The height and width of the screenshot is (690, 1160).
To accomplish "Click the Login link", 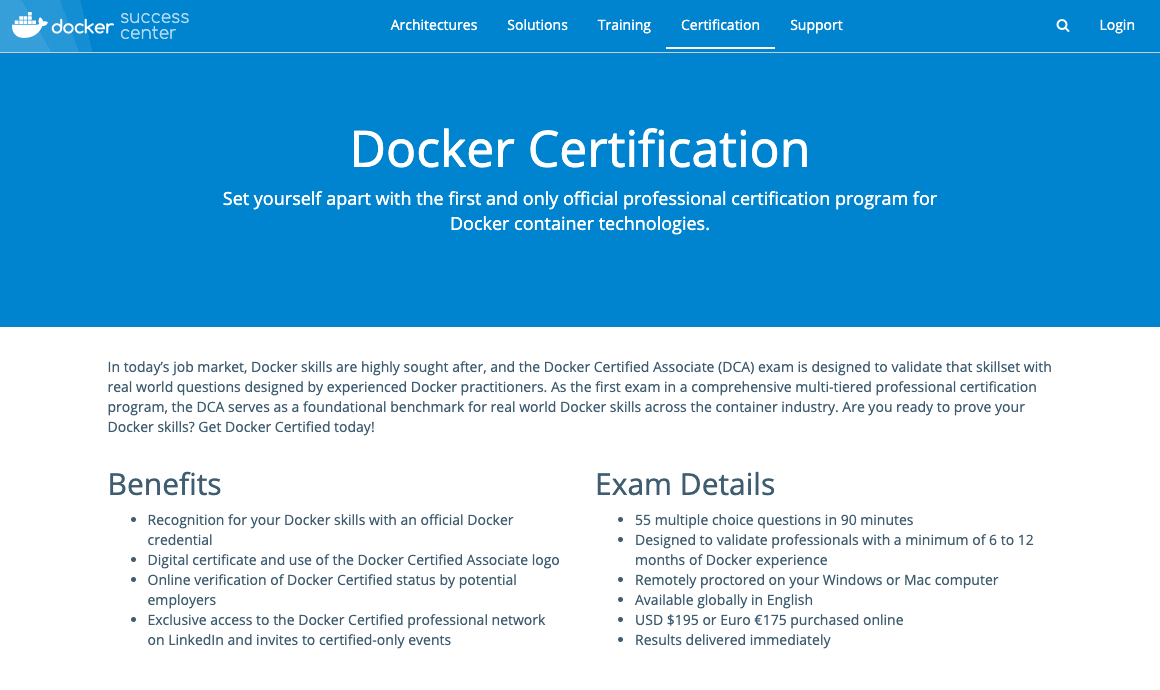I will click(x=1116, y=25).
